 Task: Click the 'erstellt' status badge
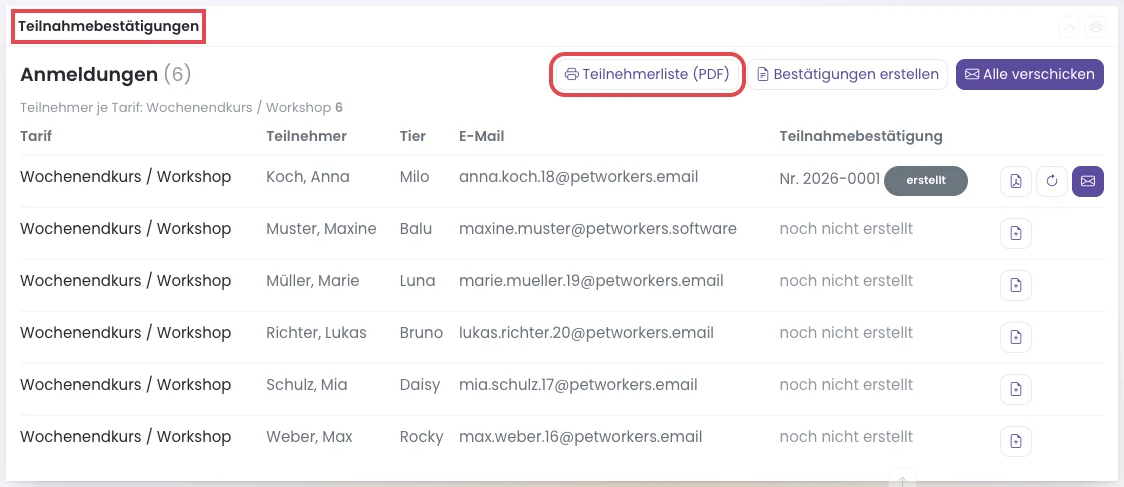925,181
